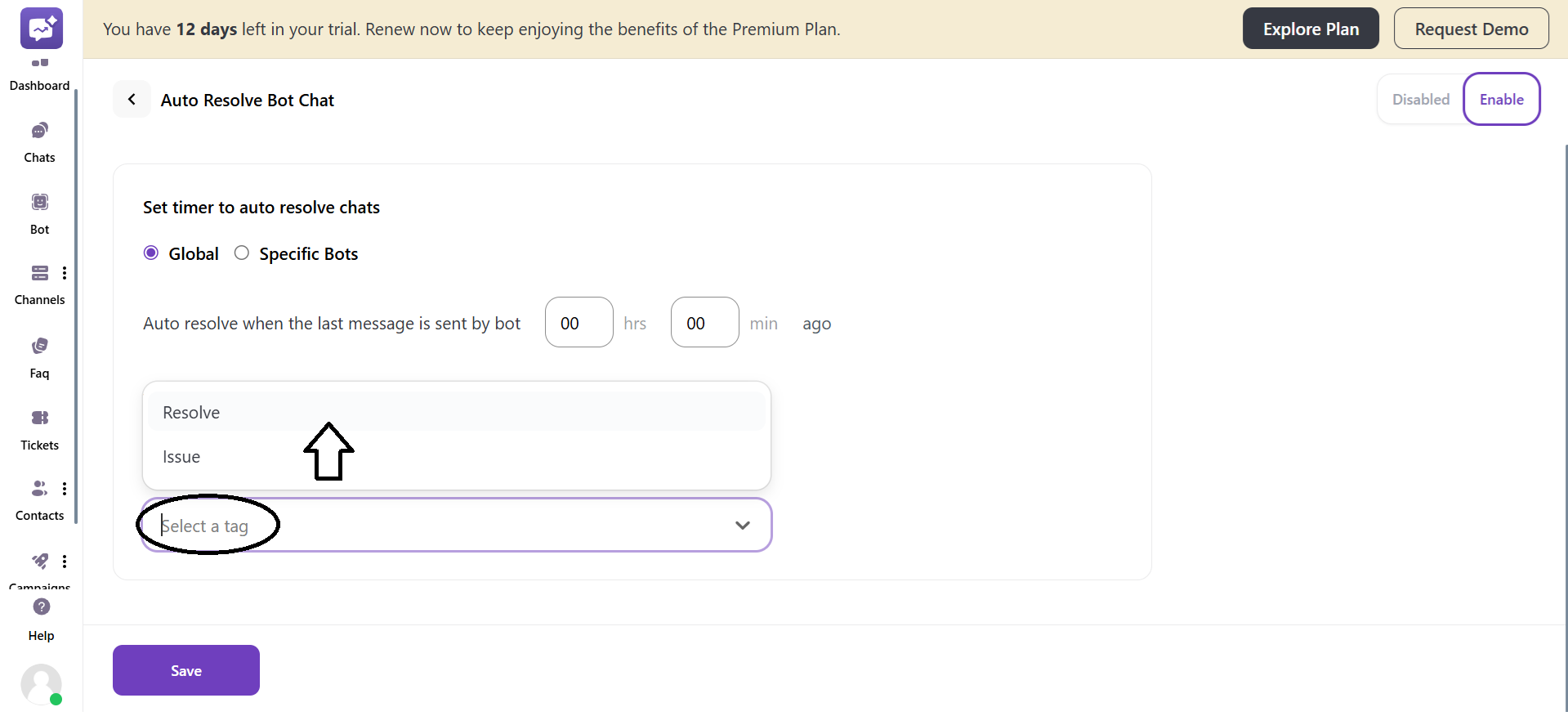This screenshot has height=716, width=1568.
Task: Select the Bot icon in sidebar
Action: [39, 213]
